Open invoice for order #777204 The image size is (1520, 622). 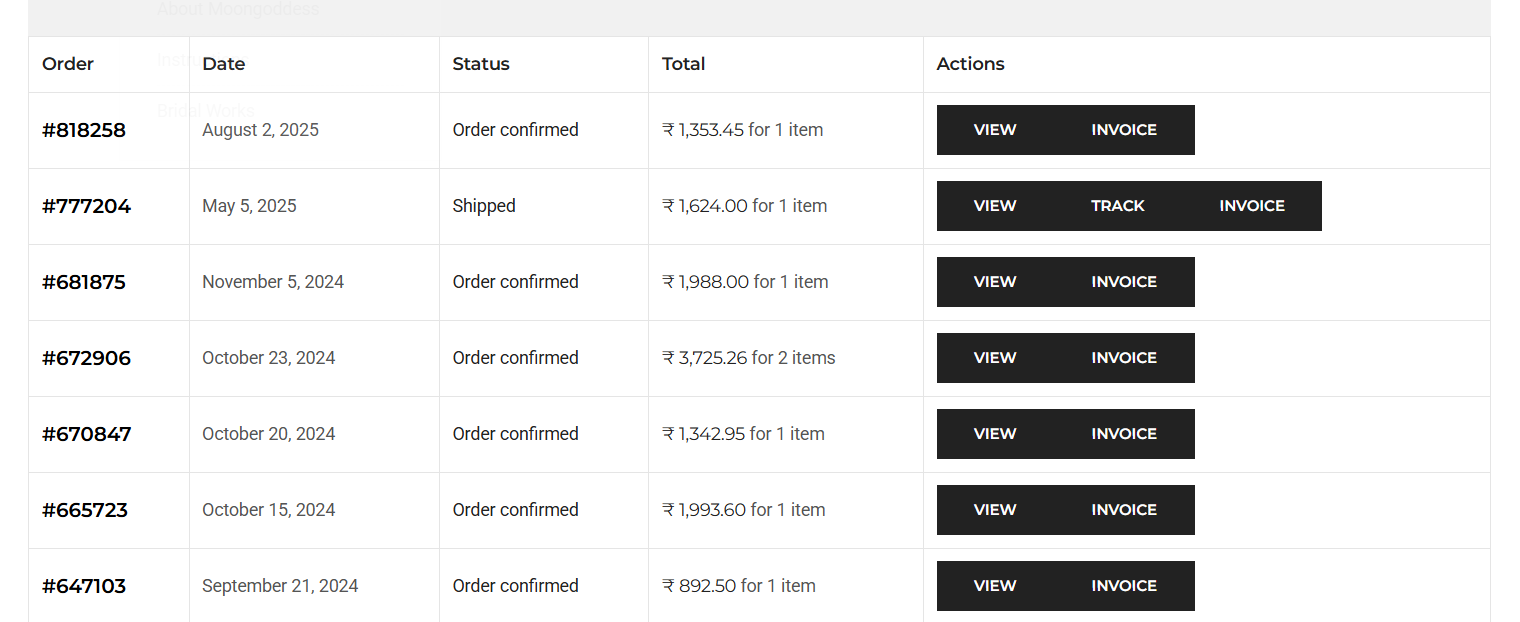1252,206
